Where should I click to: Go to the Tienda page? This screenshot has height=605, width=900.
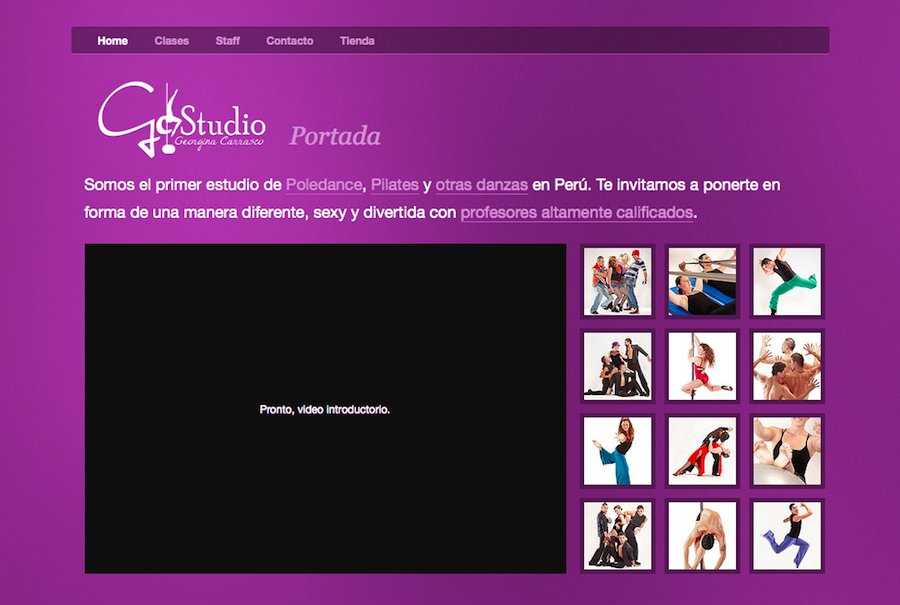[x=357, y=41]
